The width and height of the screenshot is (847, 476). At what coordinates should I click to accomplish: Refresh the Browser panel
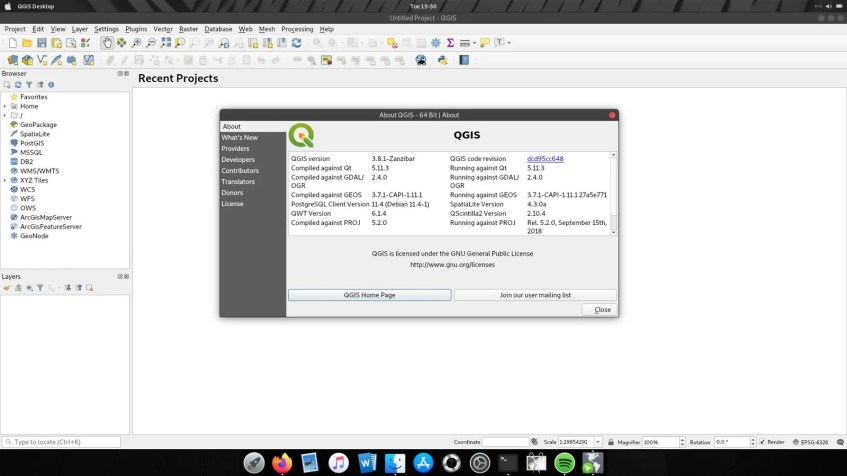18,85
